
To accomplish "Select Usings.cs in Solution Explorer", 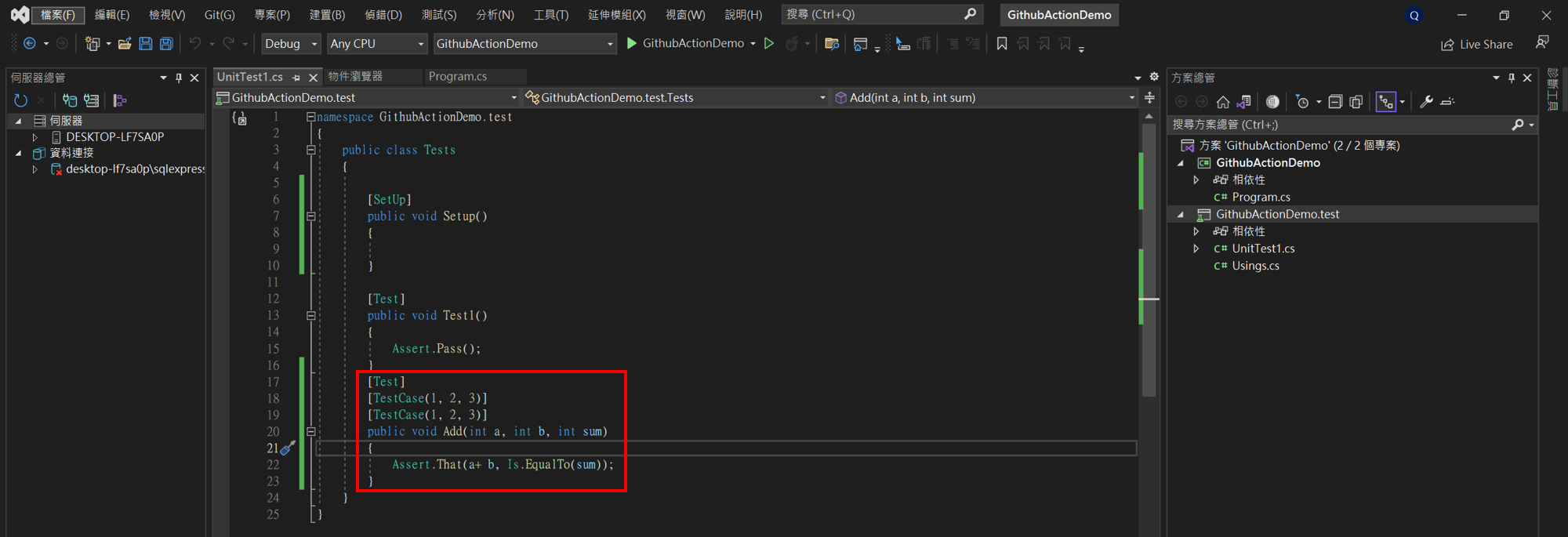I will pos(1255,266).
